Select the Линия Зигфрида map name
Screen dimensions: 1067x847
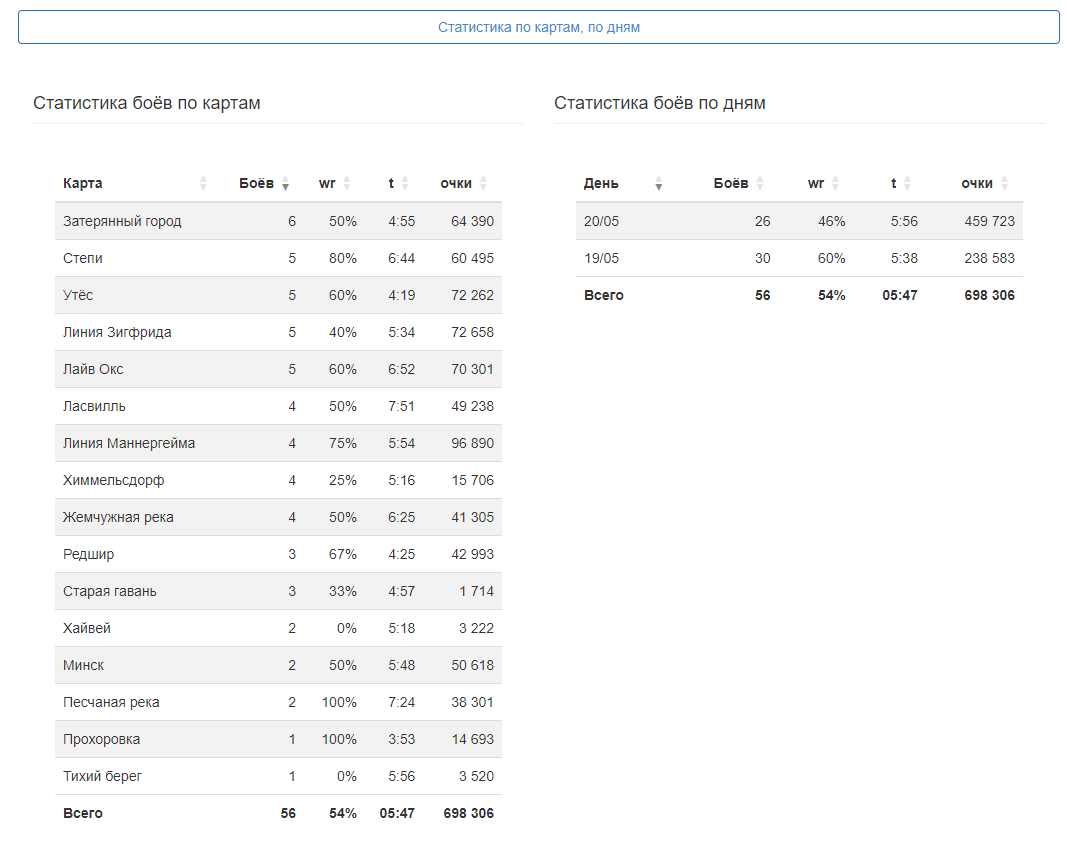[117, 332]
